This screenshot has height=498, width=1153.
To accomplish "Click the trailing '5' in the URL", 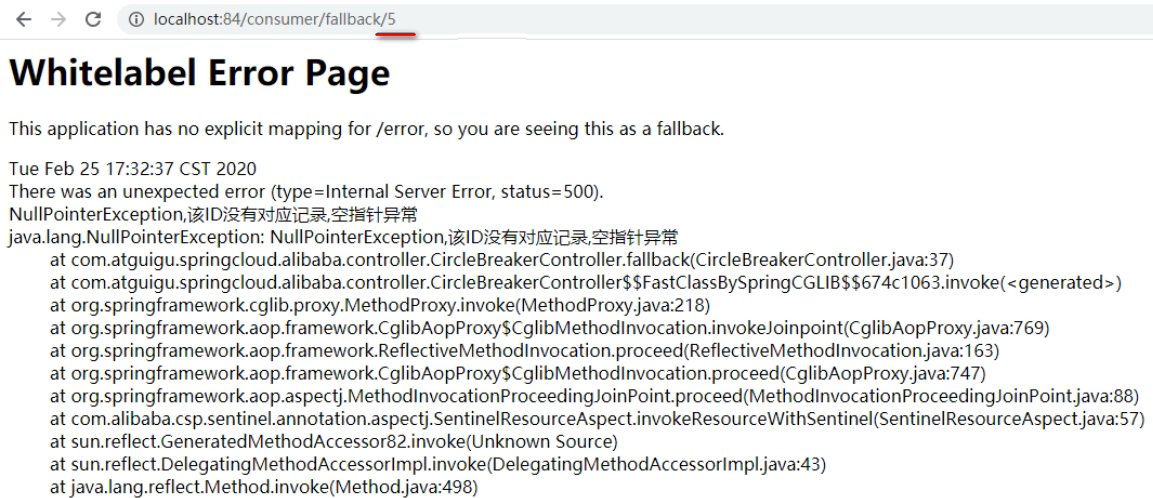I will coord(391,20).
